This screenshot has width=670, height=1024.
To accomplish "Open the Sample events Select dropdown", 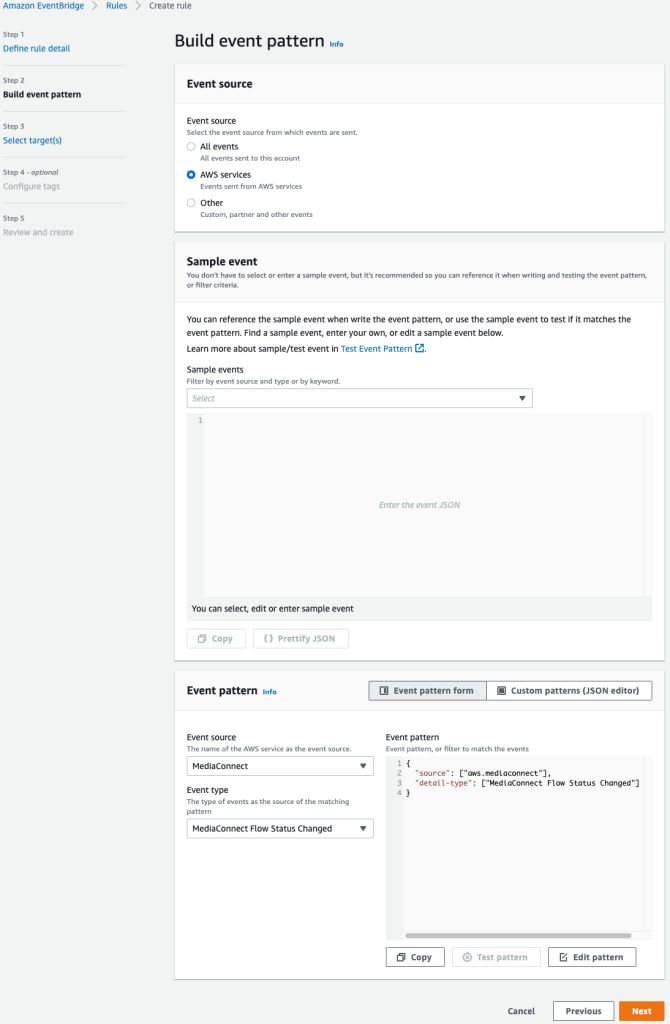I will [359, 398].
